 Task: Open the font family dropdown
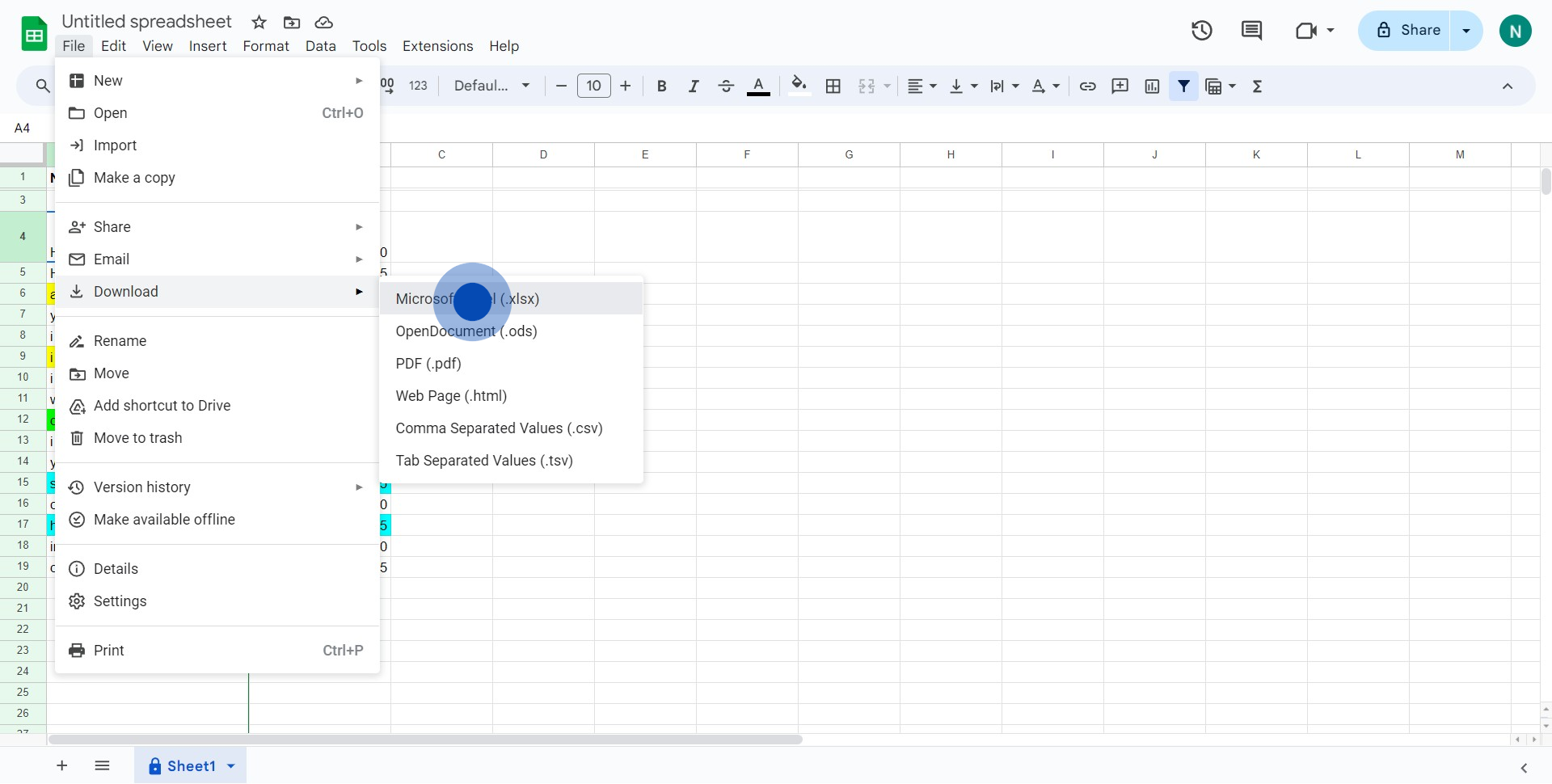coord(491,86)
